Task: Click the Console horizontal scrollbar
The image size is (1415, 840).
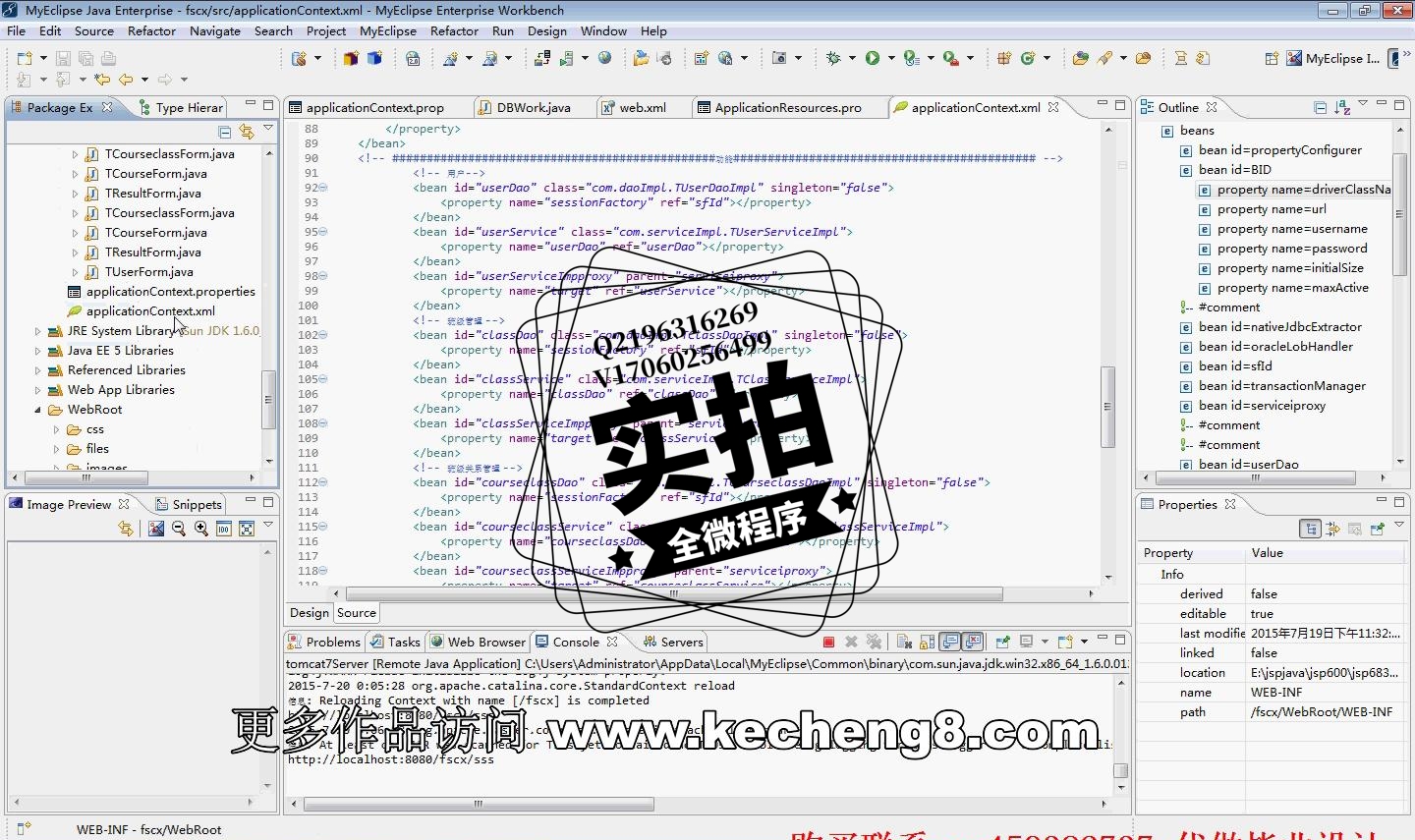Action: coord(479,804)
